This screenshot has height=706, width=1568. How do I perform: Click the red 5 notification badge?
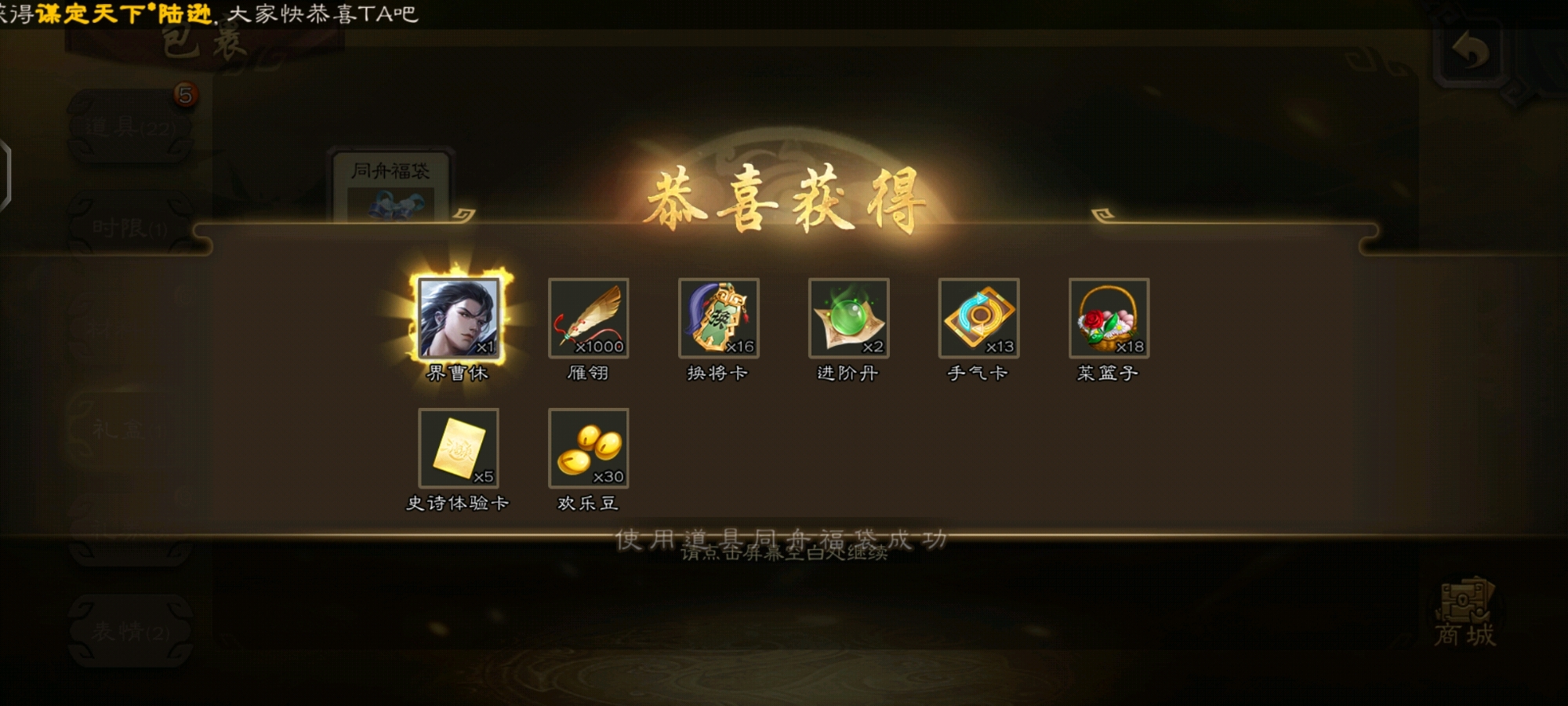[185, 96]
